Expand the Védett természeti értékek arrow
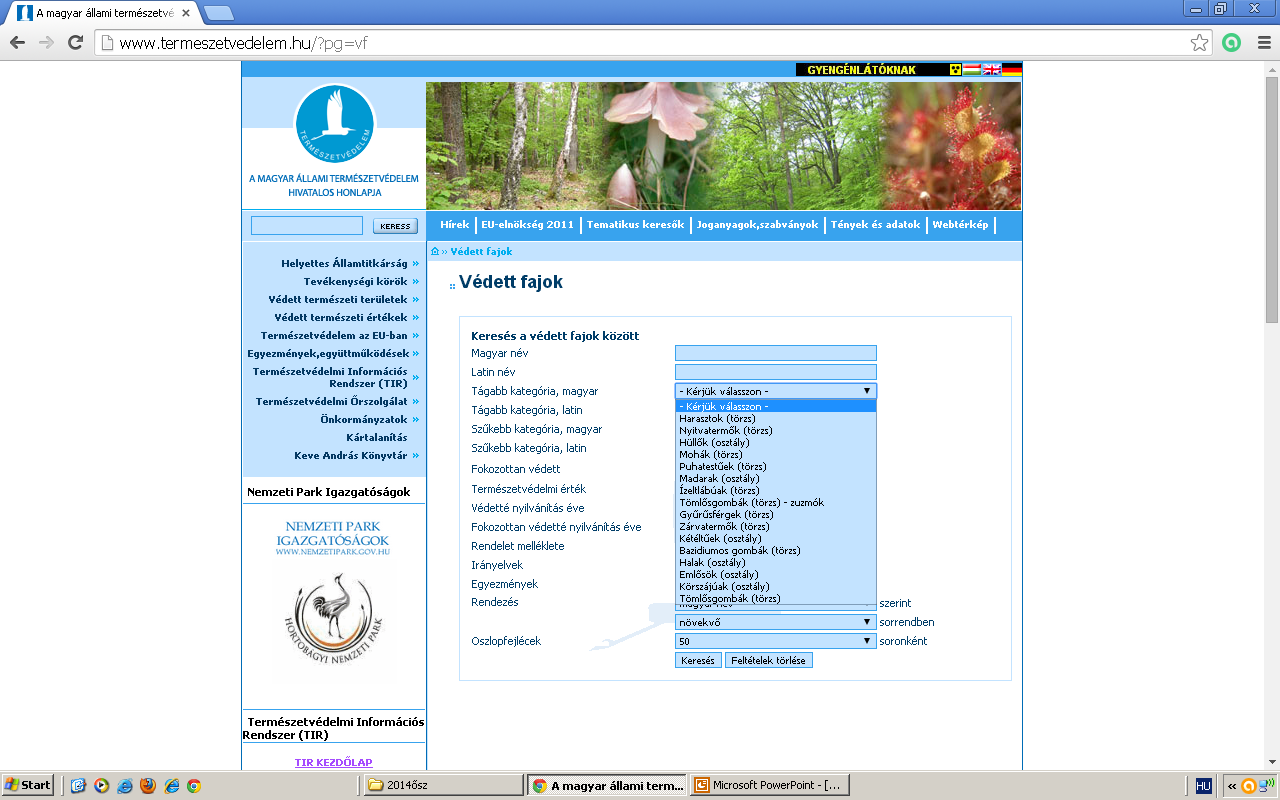Viewport: 1280px width, 800px height. (415, 318)
